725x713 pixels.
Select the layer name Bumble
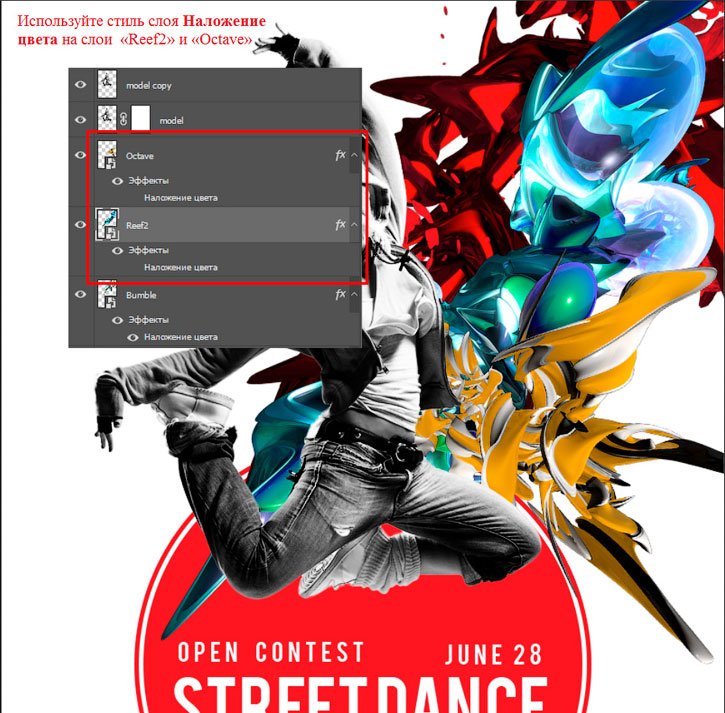pyautogui.click(x=141, y=295)
